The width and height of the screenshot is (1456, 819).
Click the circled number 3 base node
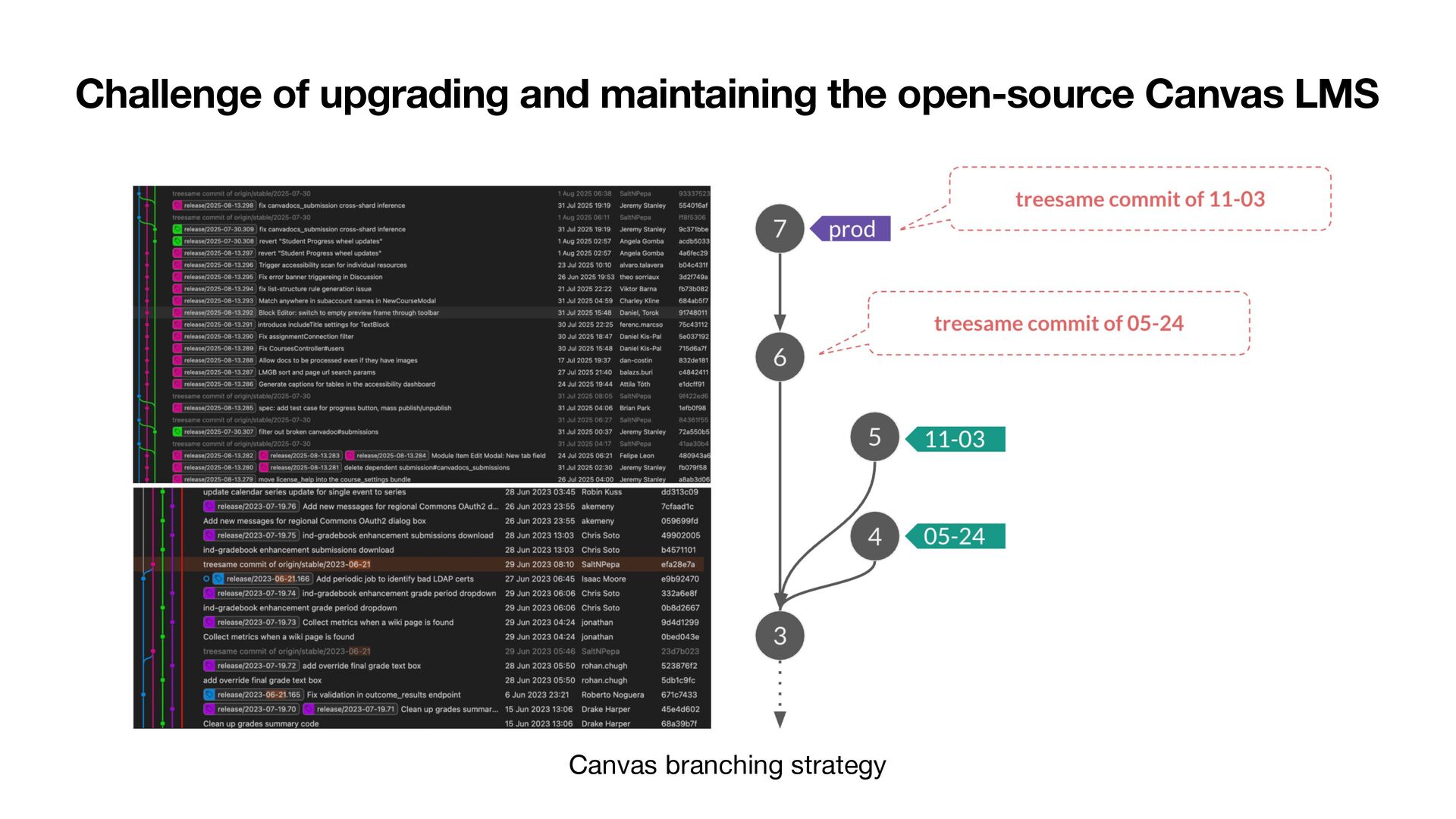point(780,635)
